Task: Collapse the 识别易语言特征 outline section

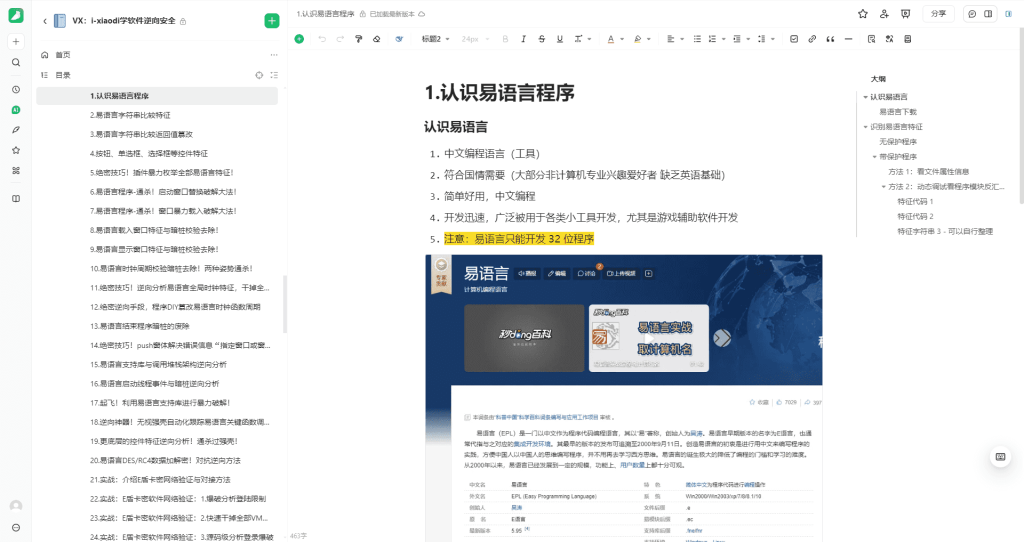Action: pyautogui.click(x=864, y=127)
